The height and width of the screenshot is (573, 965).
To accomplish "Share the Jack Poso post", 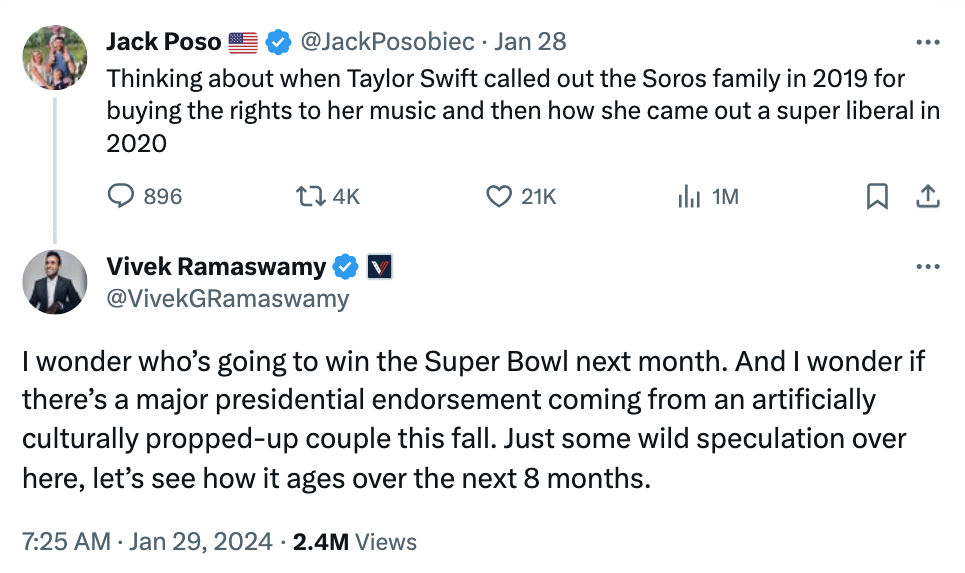I will tap(928, 197).
